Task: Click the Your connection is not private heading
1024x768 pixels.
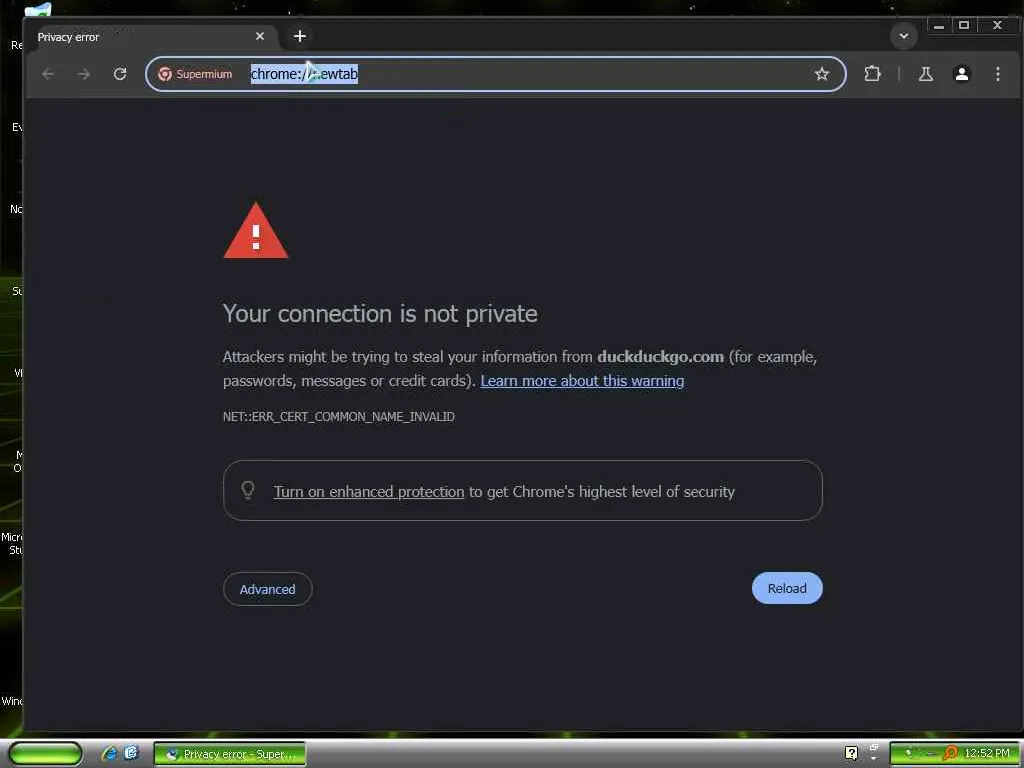Action: pos(380,314)
